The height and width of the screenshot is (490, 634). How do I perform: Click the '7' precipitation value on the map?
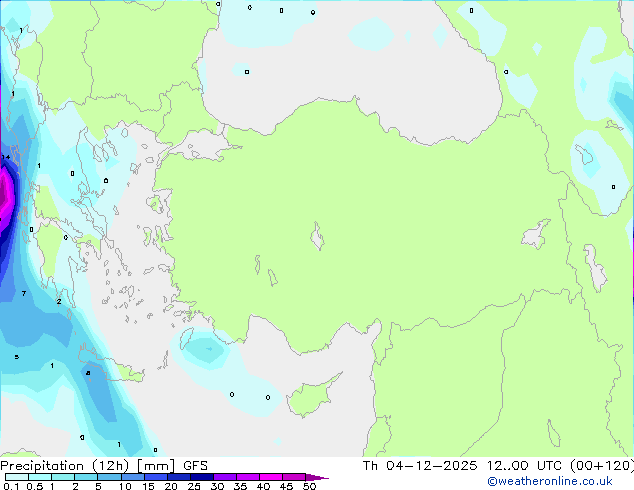tap(24, 294)
